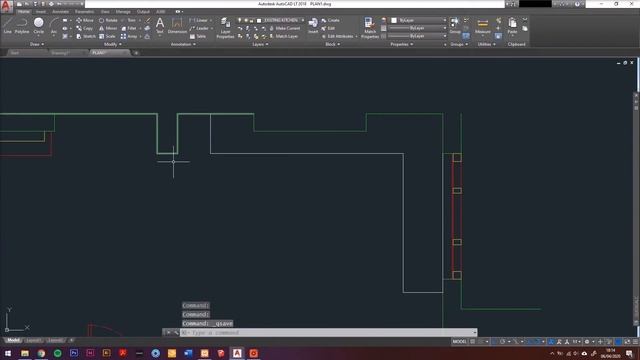
Task: Open the Manage ribbon tab
Action: pos(122,11)
